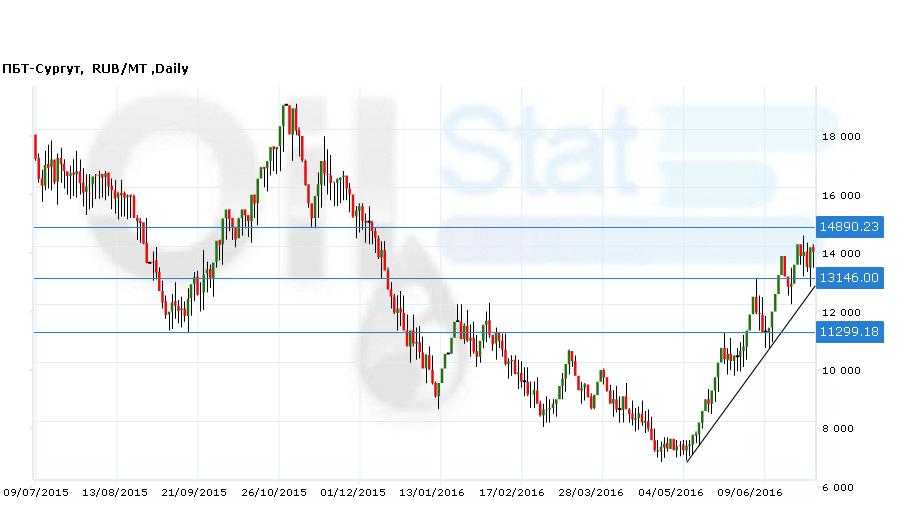Viewport: 909px width, 509px height.
Task: Click the 21/09/2015 date marker
Action: (x=195, y=492)
